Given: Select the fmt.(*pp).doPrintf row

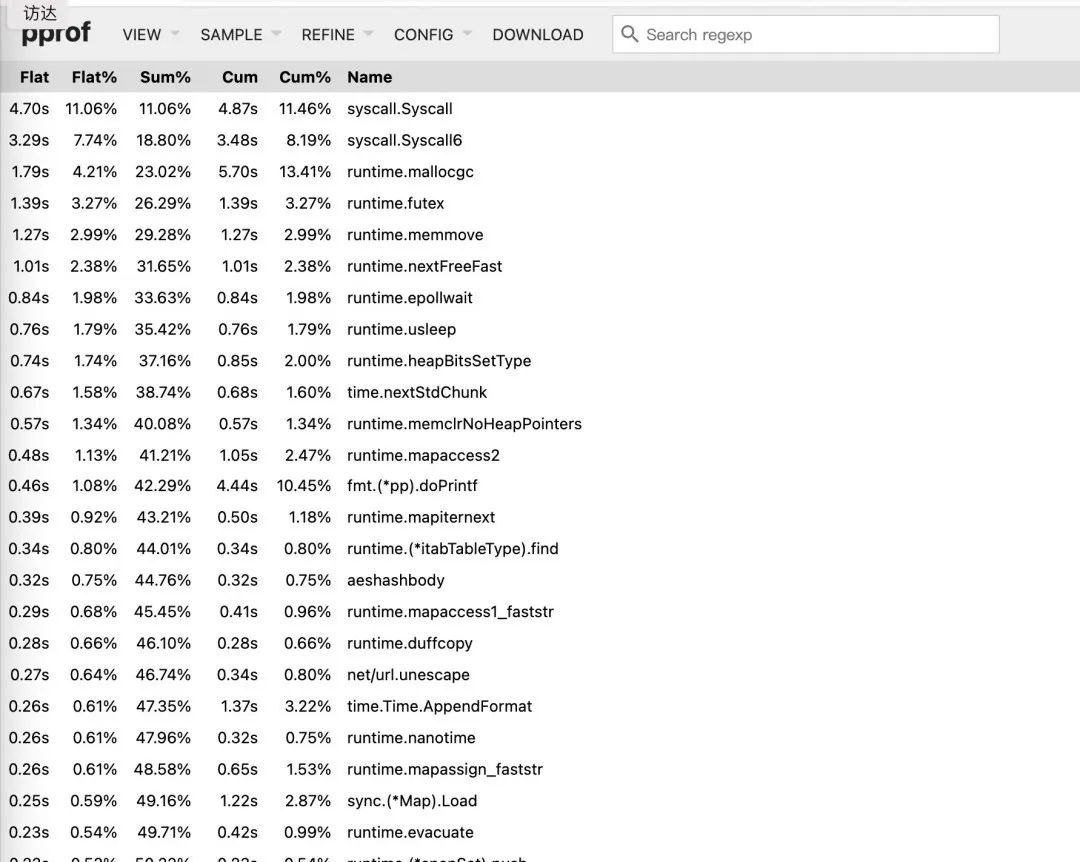Looking at the screenshot, I should point(412,486).
